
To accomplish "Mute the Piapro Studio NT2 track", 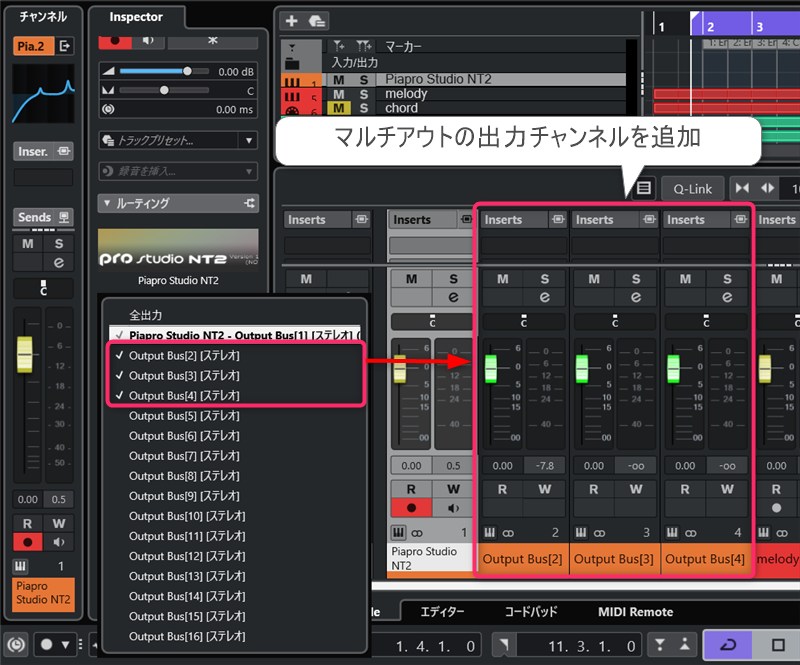I will tap(339, 80).
